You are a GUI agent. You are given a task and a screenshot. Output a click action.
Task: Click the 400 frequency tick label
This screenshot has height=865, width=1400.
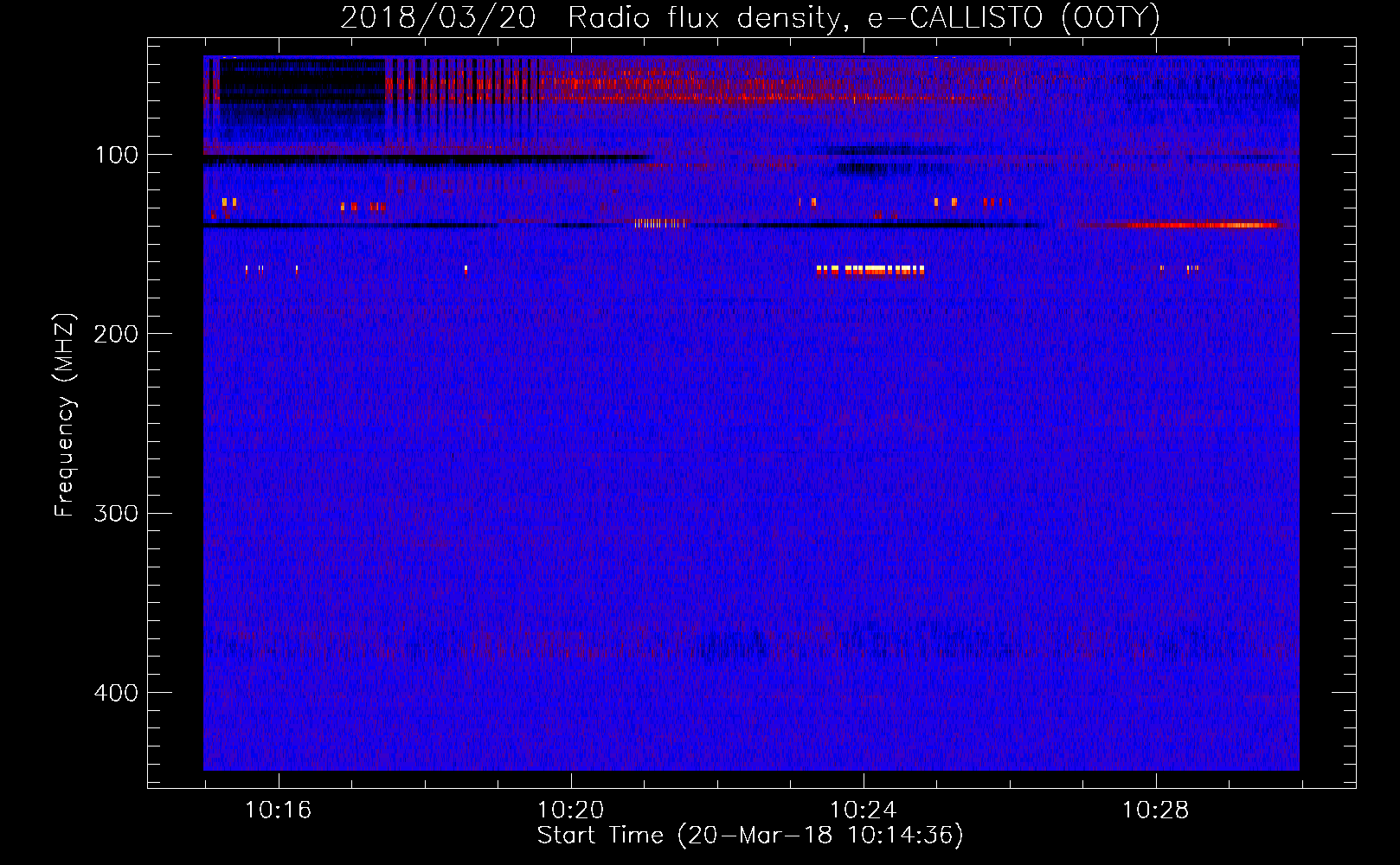[x=116, y=694]
